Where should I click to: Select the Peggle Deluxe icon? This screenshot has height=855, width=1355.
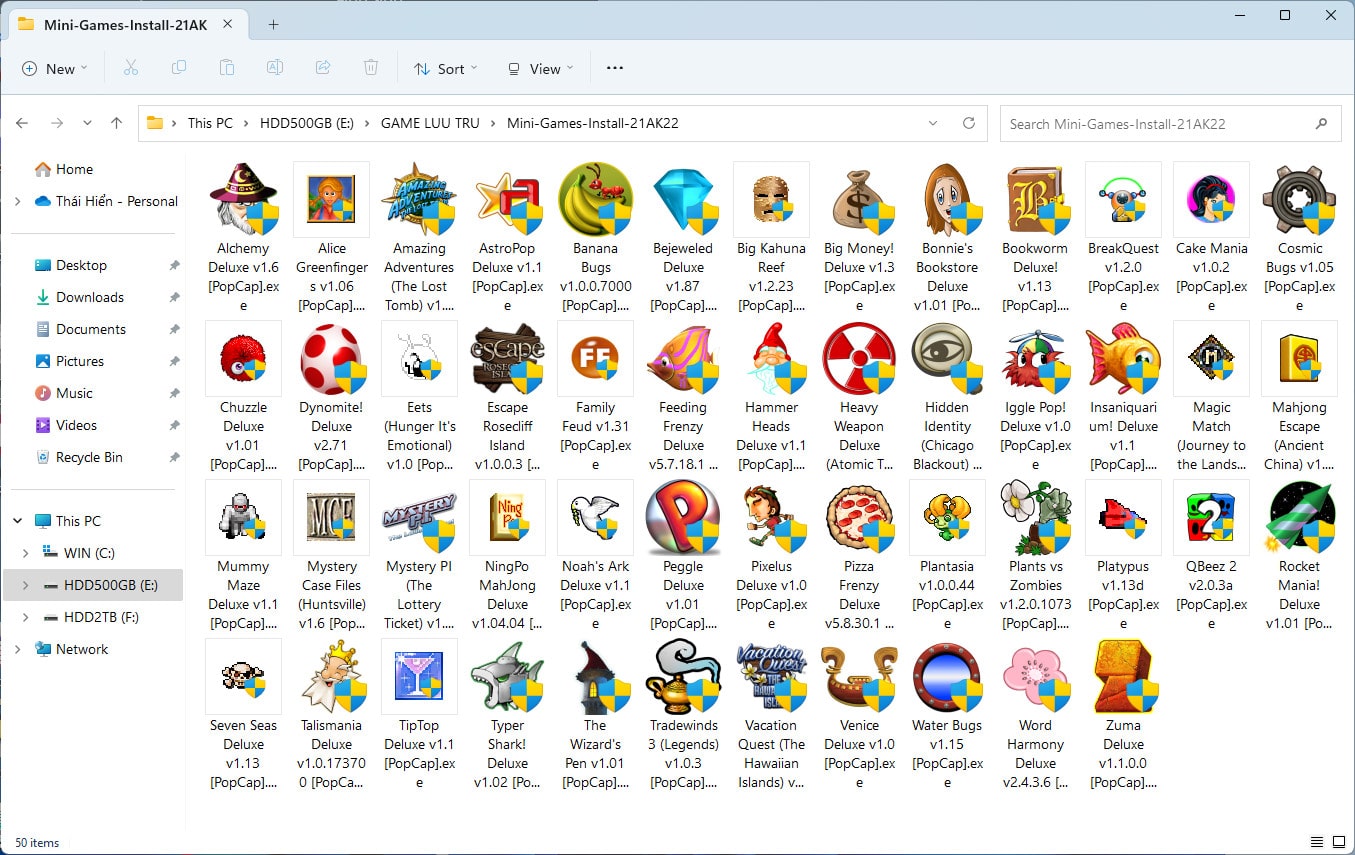pos(683,517)
